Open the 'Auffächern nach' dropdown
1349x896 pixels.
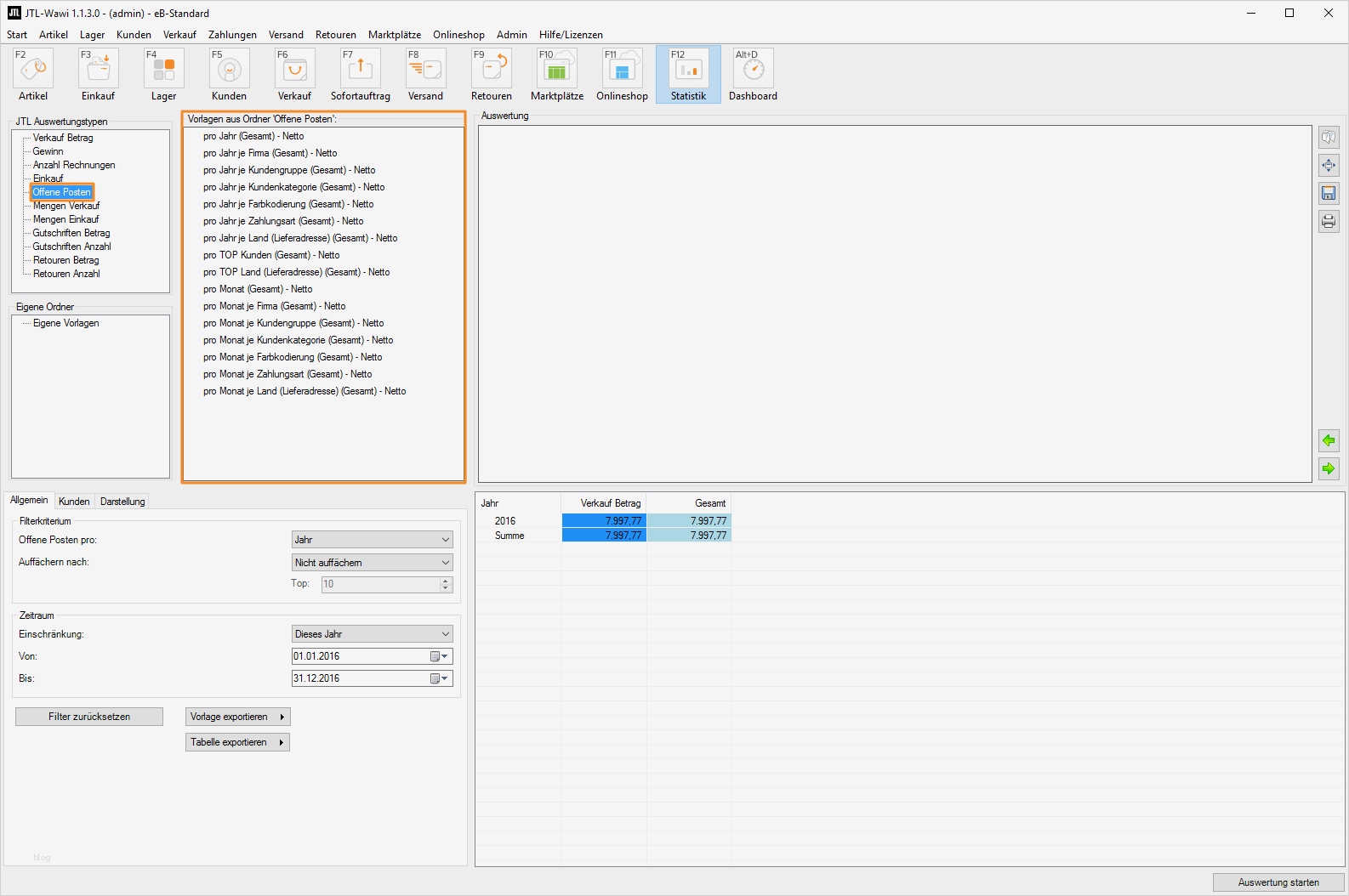(373, 563)
